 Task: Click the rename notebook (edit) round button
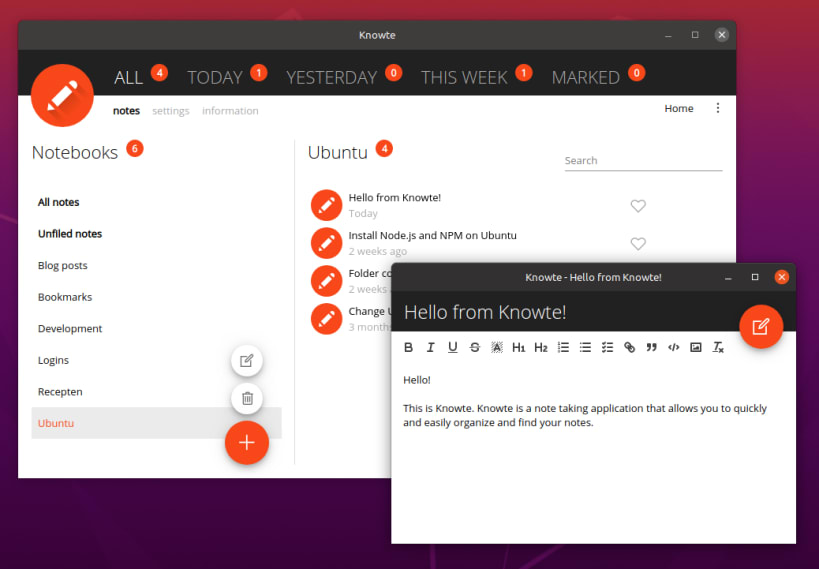[247, 361]
